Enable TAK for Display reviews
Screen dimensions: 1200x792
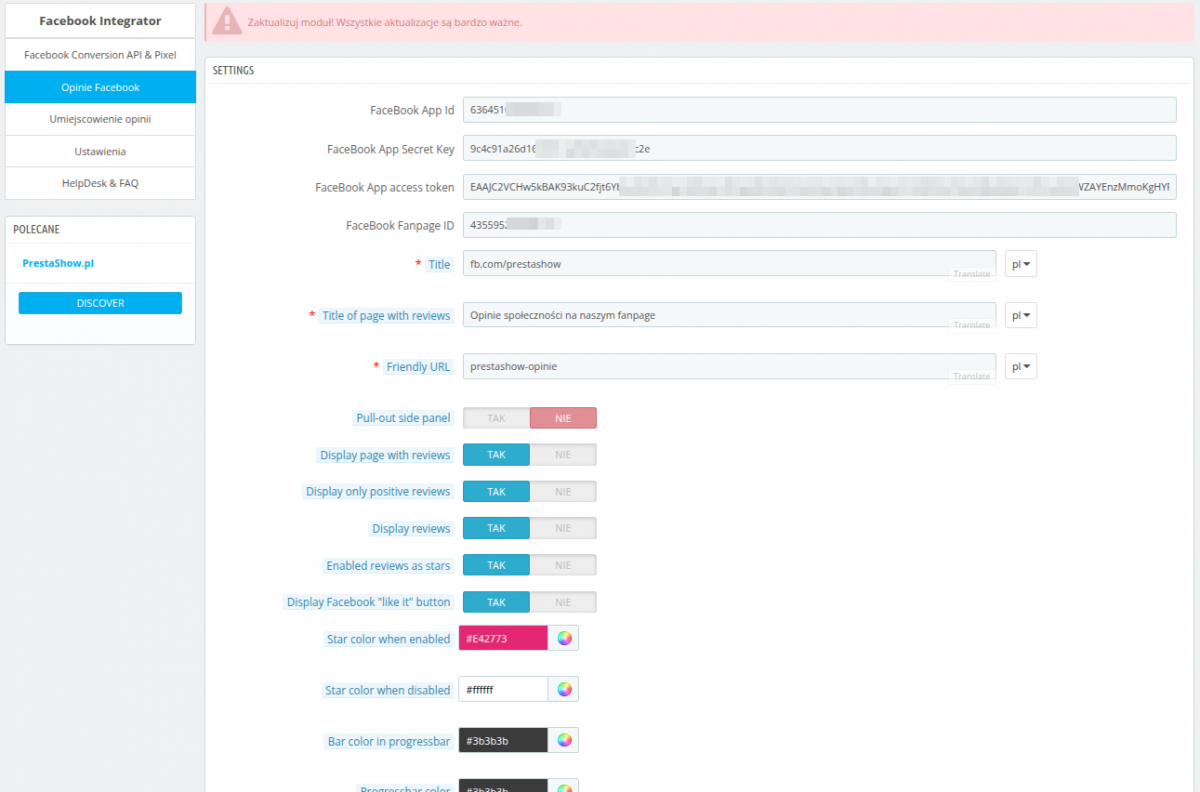pos(496,528)
